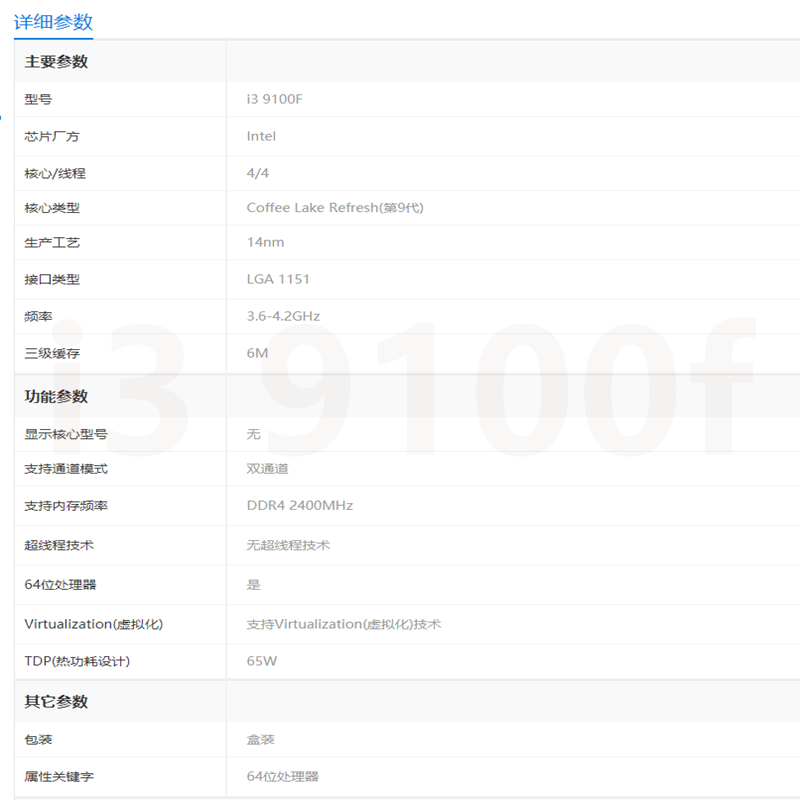
Task: Select the 盒装 value
Action: [x=260, y=739]
